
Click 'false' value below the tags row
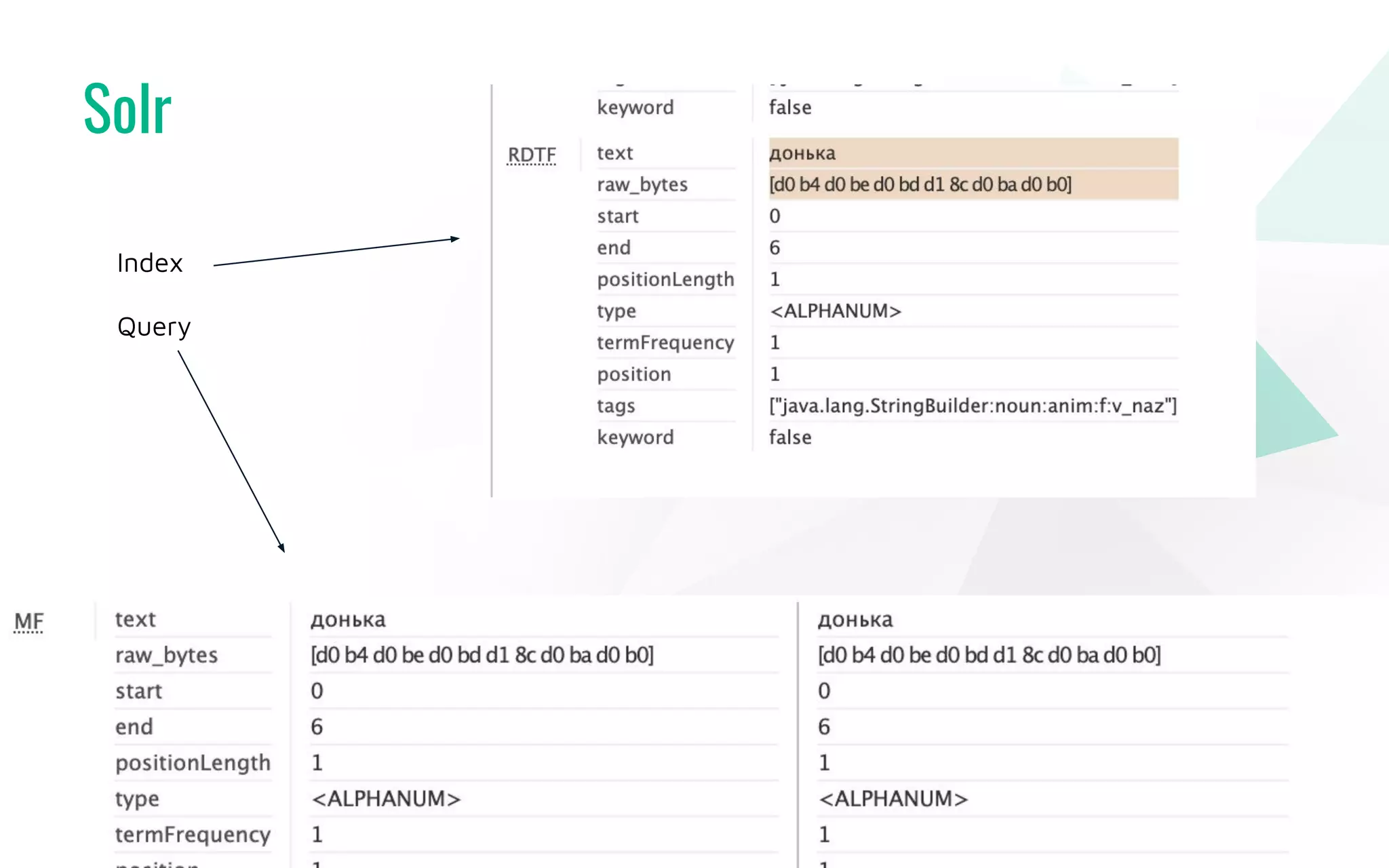pyautogui.click(x=790, y=437)
